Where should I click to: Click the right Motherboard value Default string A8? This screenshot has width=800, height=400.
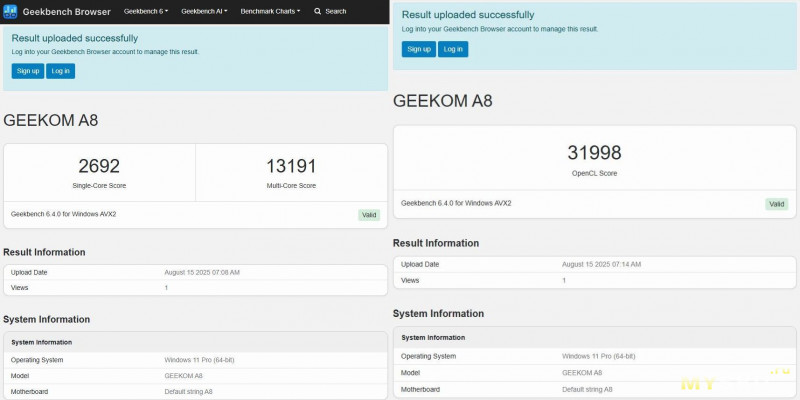587,389
